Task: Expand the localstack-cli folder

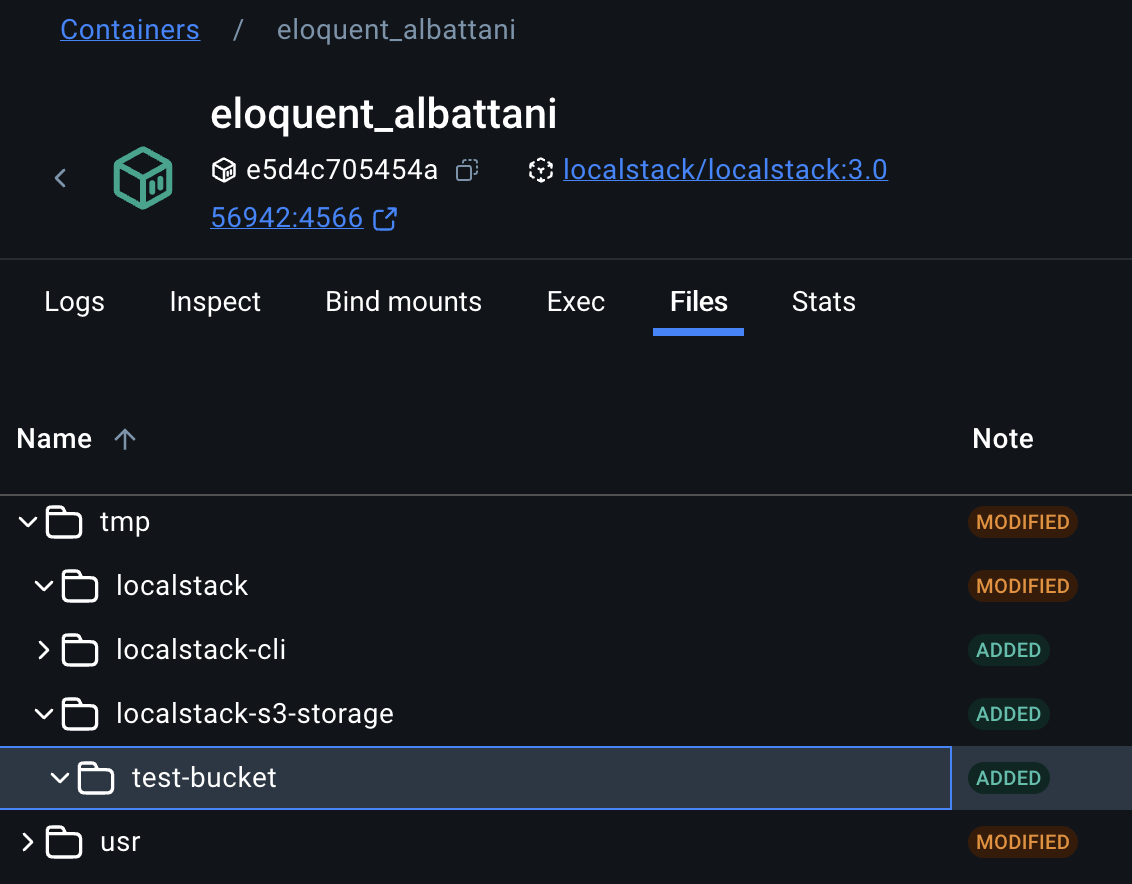Action: click(43, 650)
